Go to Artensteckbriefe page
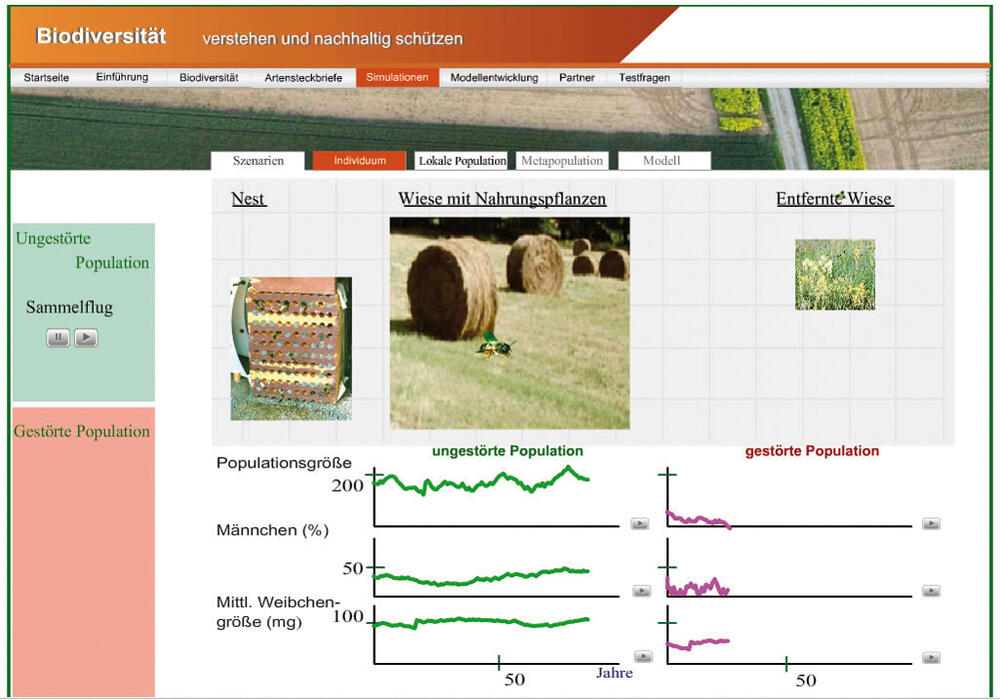Viewport: 1000px width, 700px height. [x=303, y=77]
